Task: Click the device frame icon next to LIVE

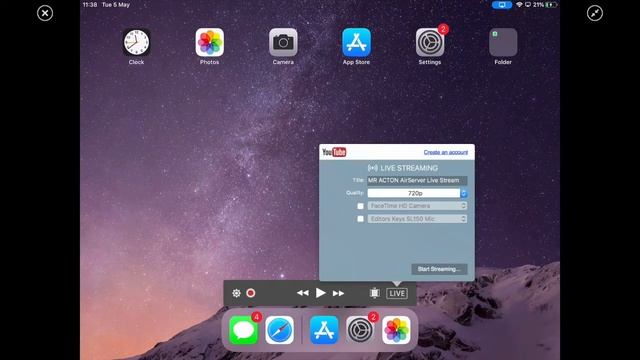Action: 374,293
